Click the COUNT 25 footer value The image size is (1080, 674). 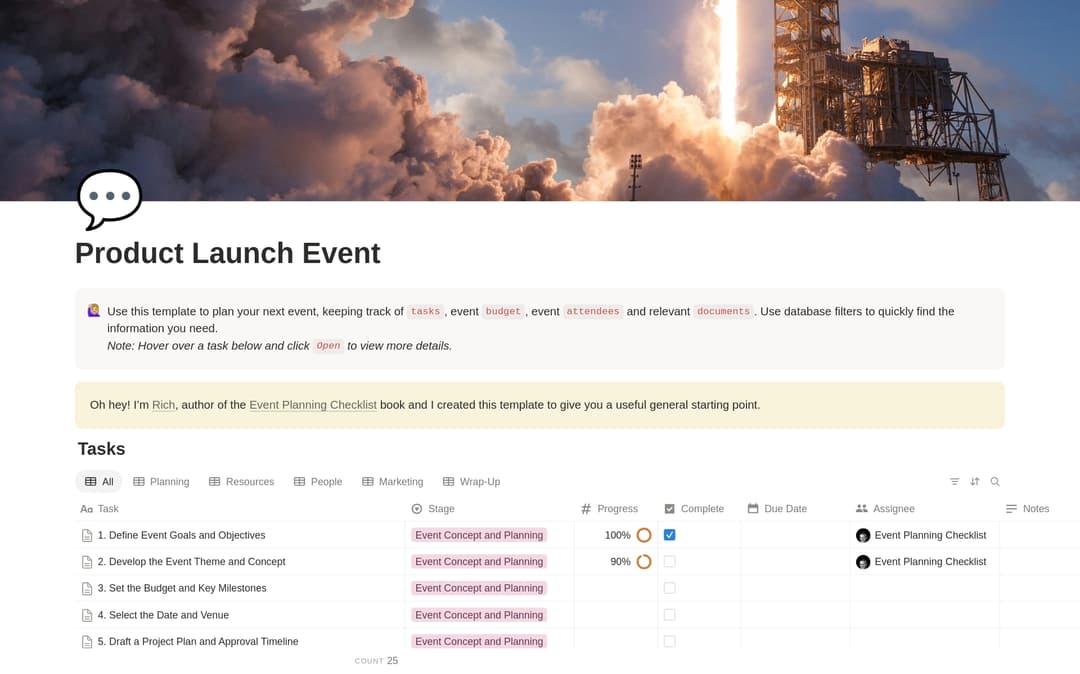[x=376, y=660]
